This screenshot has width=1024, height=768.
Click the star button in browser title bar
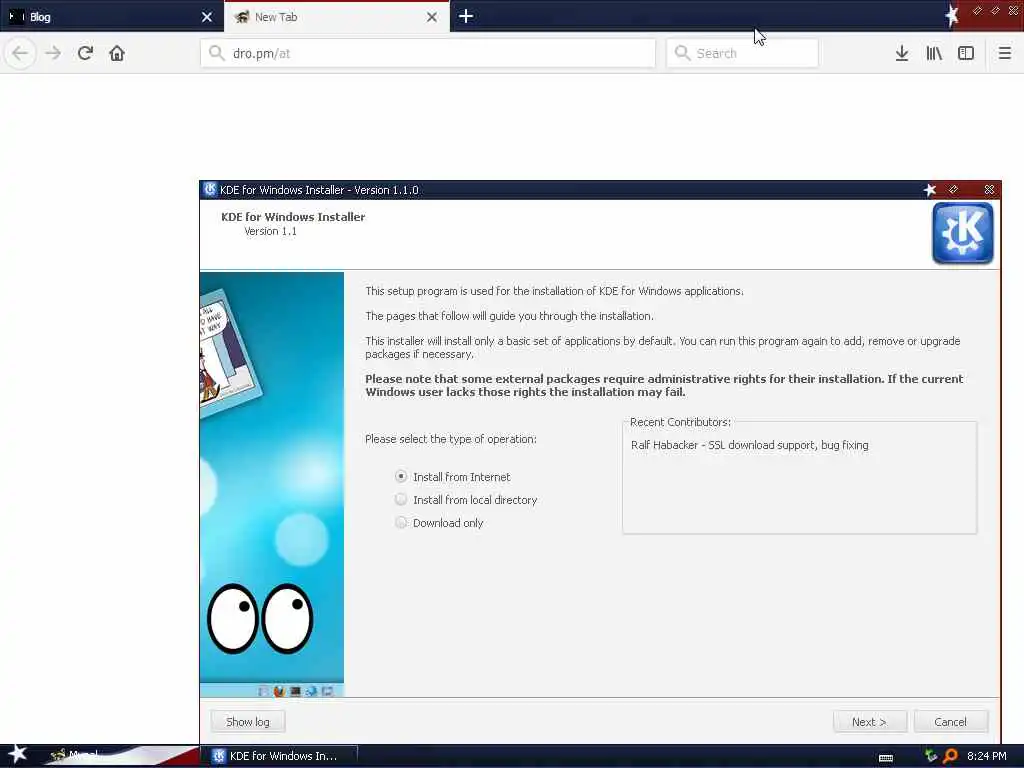(x=952, y=16)
